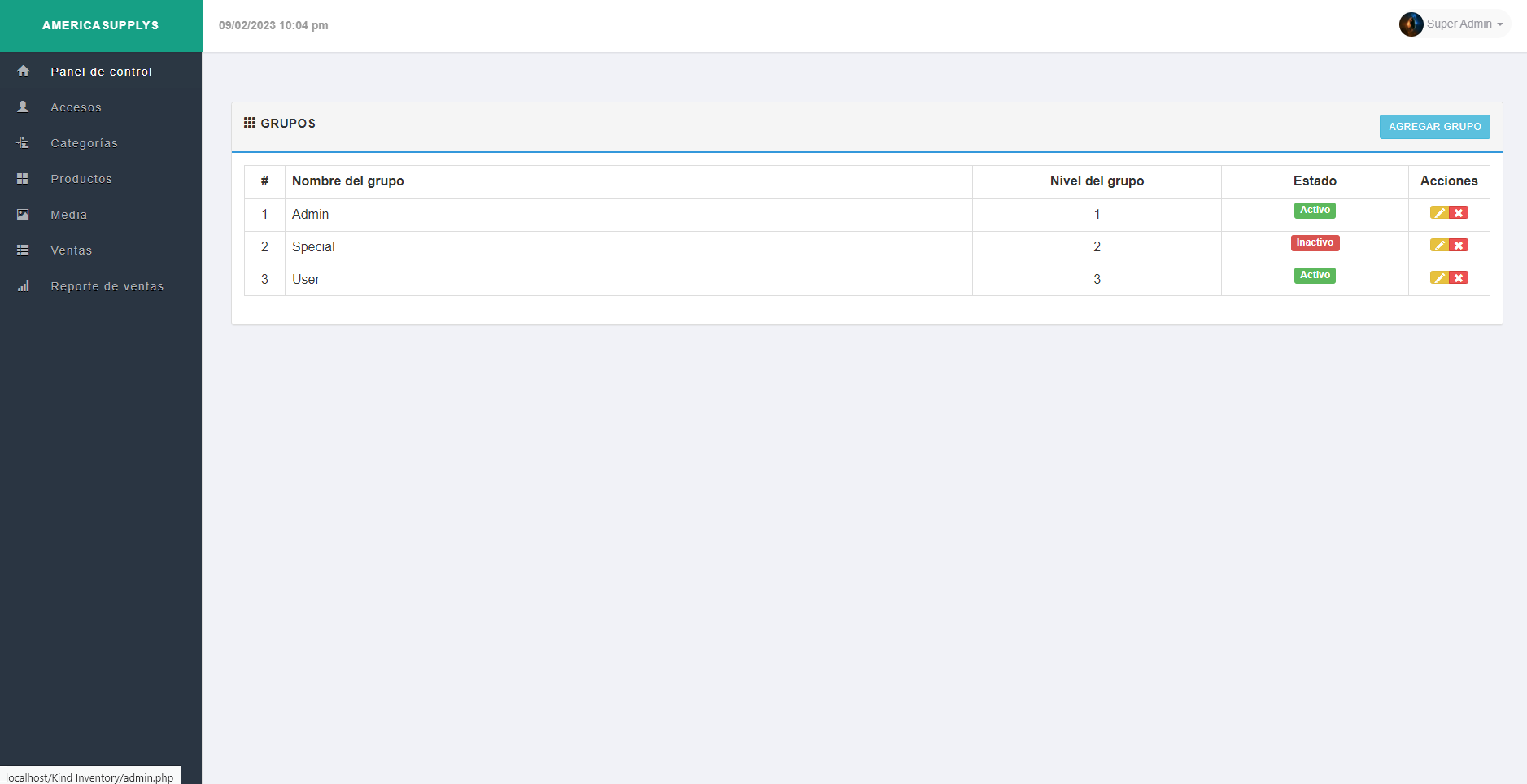Click the Super Admin avatar image
1527x784 pixels.
(1411, 24)
